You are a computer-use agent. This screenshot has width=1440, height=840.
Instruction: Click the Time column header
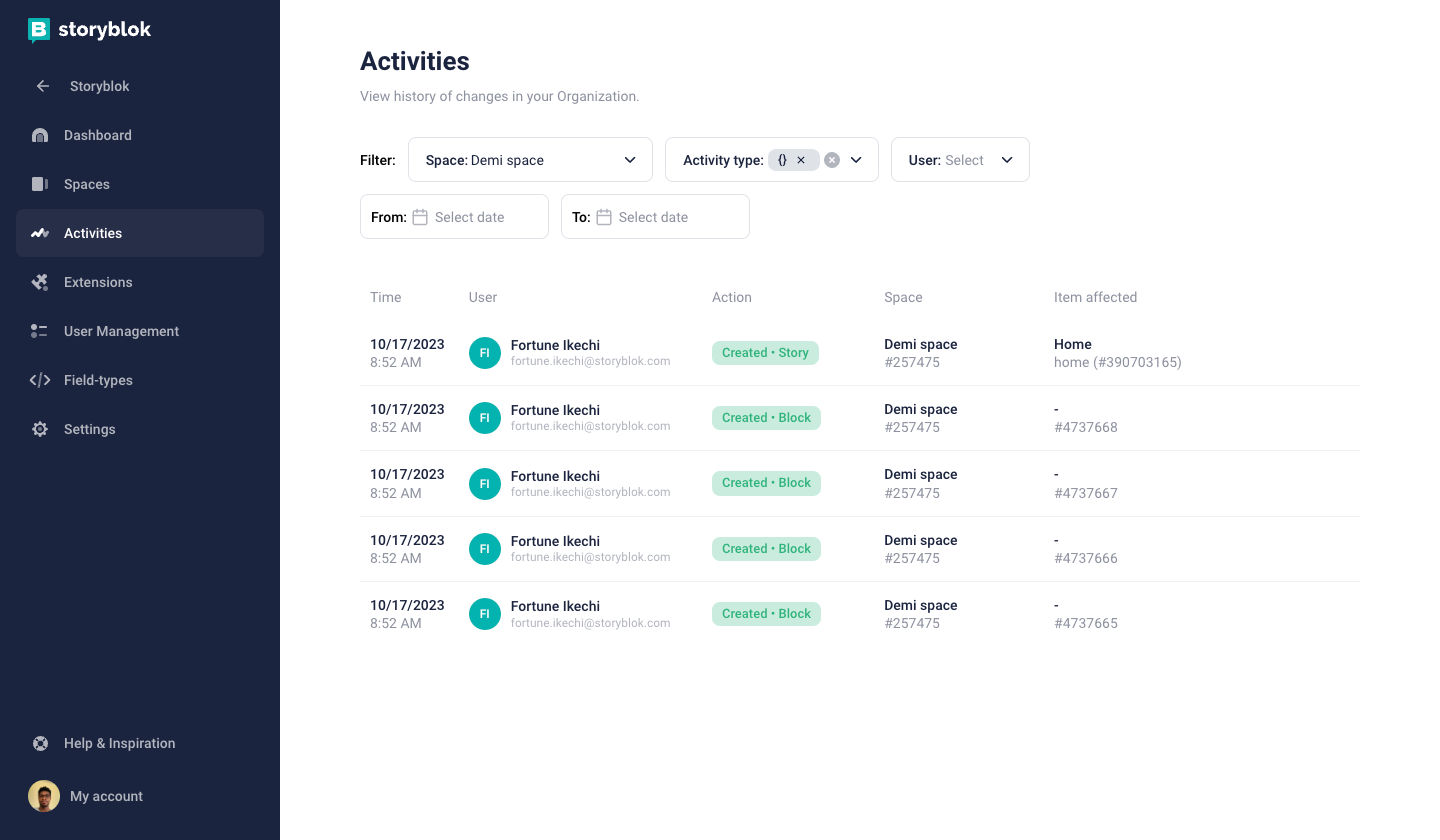click(x=385, y=297)
